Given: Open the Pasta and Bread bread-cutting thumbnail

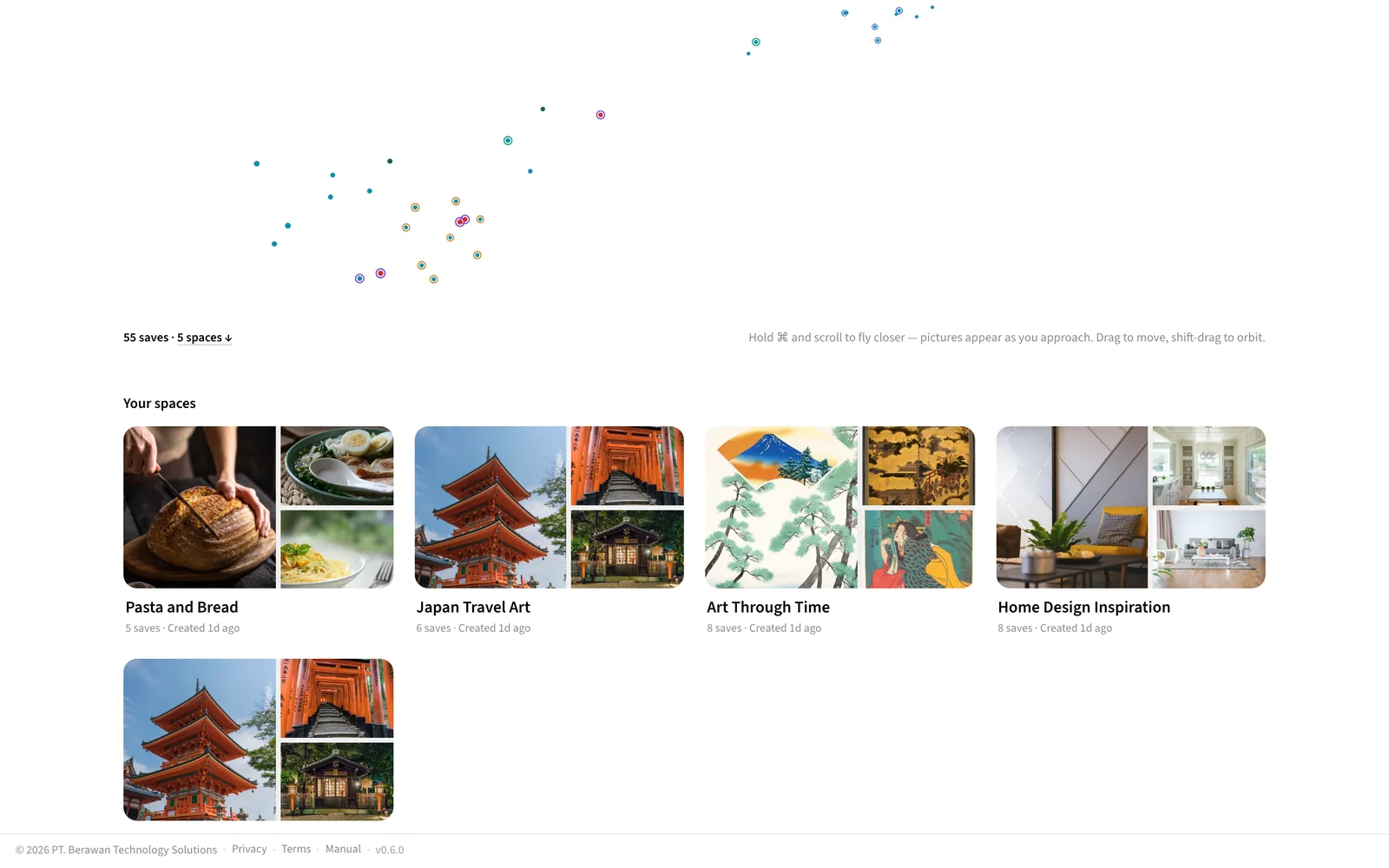Looking at the screenshot, I should coord(200,507).
